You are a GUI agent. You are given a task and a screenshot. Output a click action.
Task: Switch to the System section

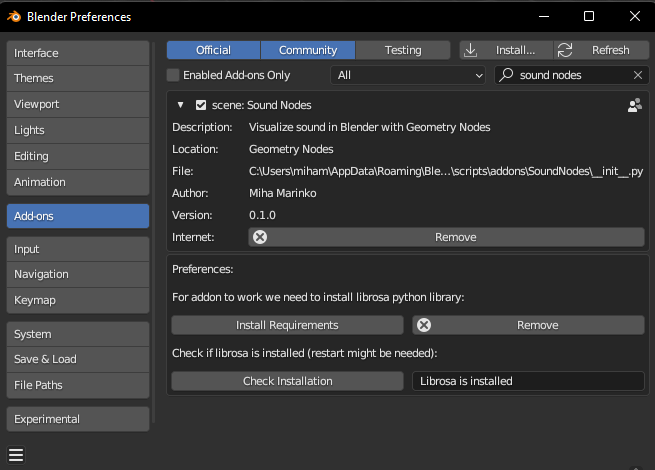78,334
